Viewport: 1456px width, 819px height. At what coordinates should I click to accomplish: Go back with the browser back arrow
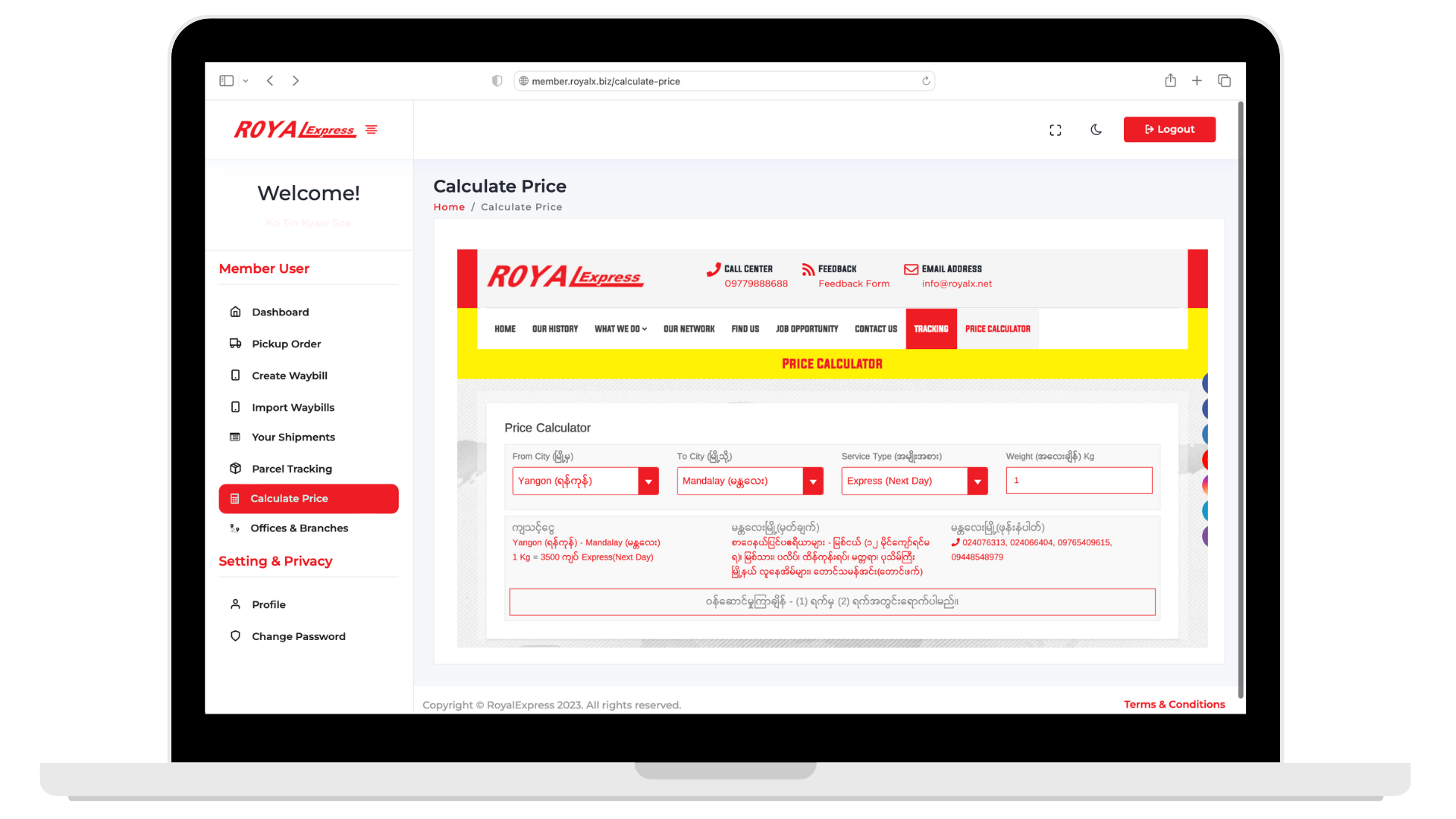coord(270,81)
